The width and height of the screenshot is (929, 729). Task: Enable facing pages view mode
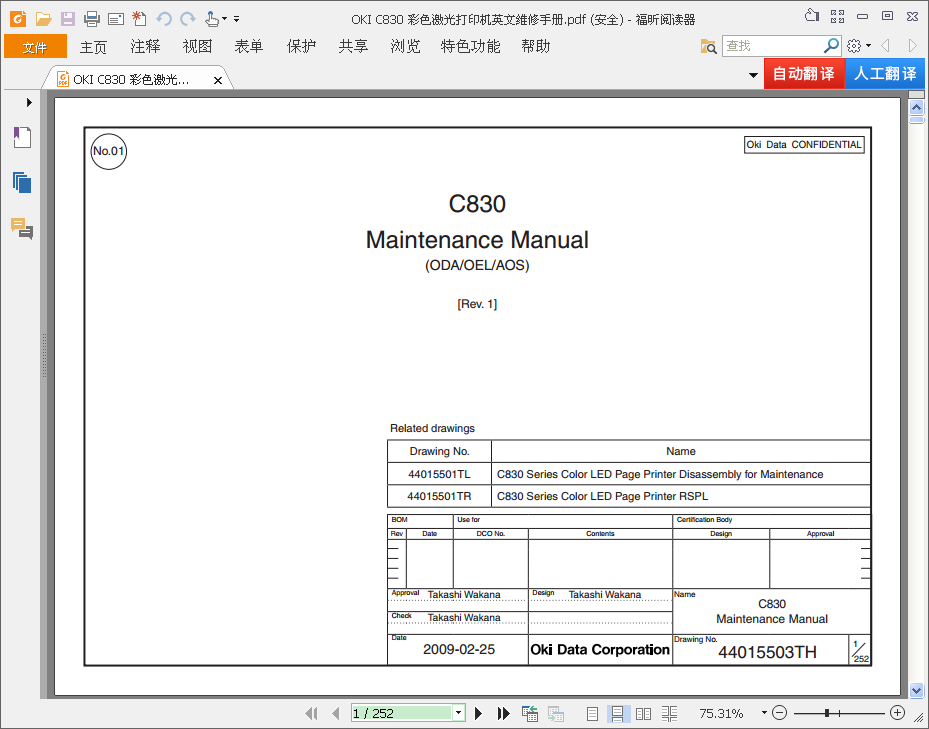[x=643, y=714]
